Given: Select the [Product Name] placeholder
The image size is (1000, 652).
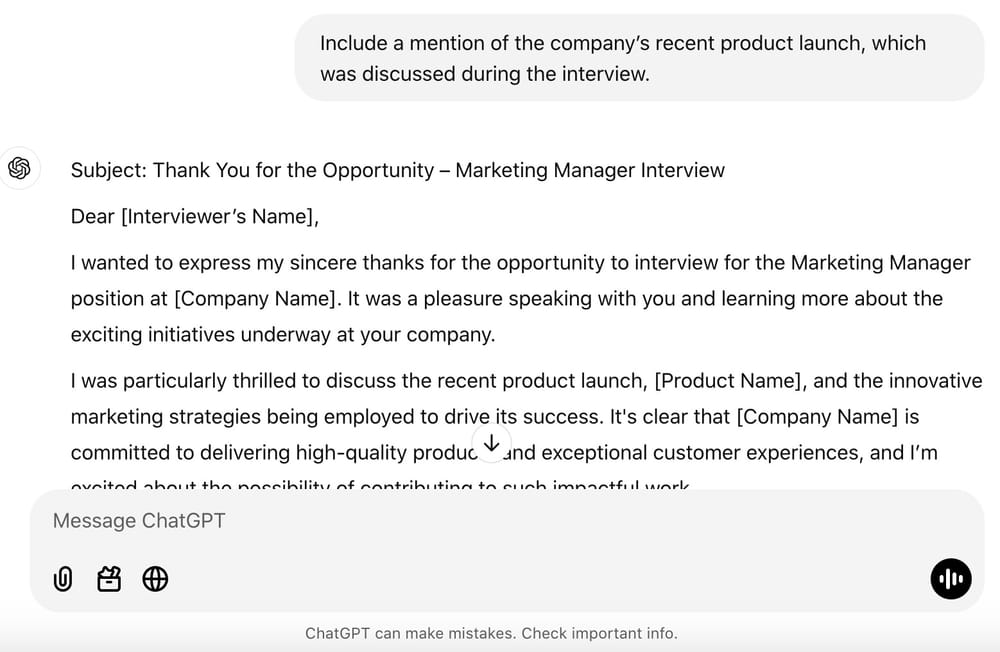Looking at the screenshot, I should 728,380.
